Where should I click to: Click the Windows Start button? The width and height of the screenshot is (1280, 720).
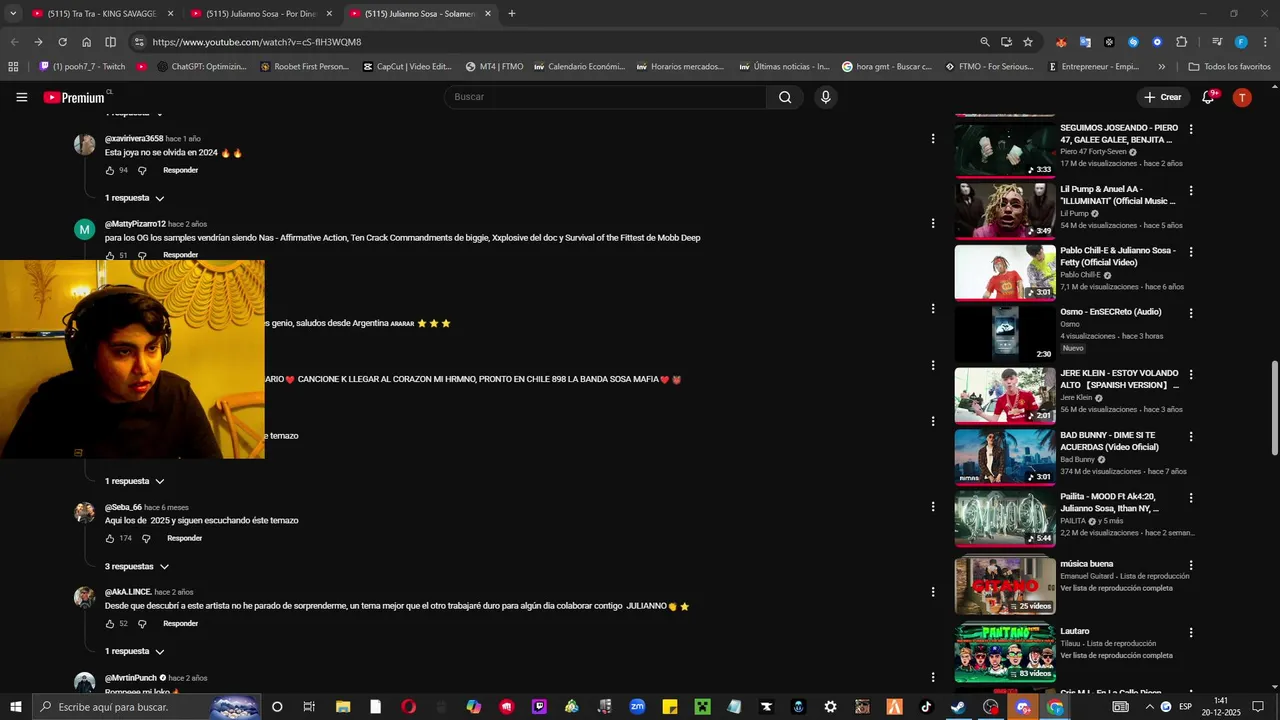coord(16,707)
